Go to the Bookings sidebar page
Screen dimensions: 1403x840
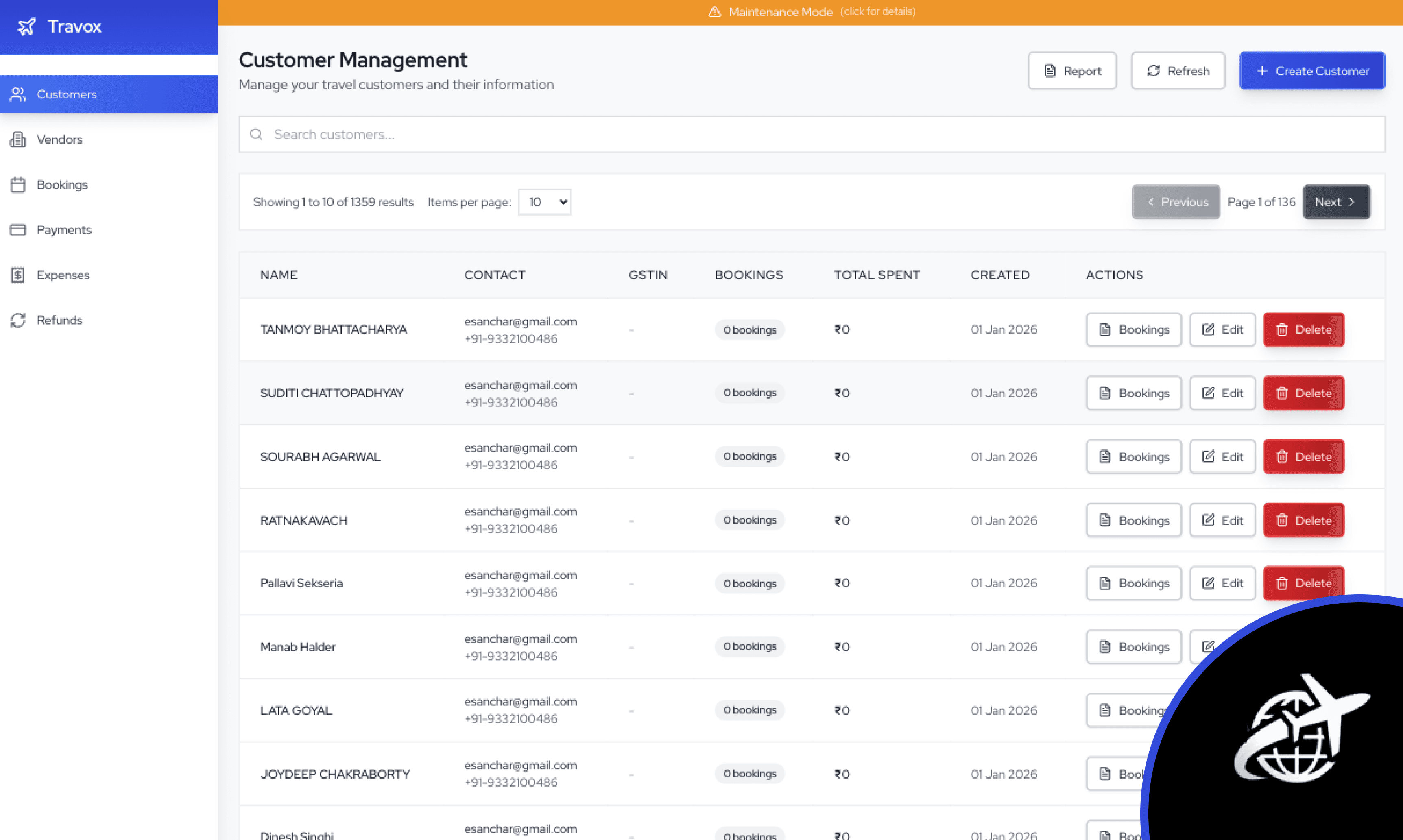coord(62,185)
